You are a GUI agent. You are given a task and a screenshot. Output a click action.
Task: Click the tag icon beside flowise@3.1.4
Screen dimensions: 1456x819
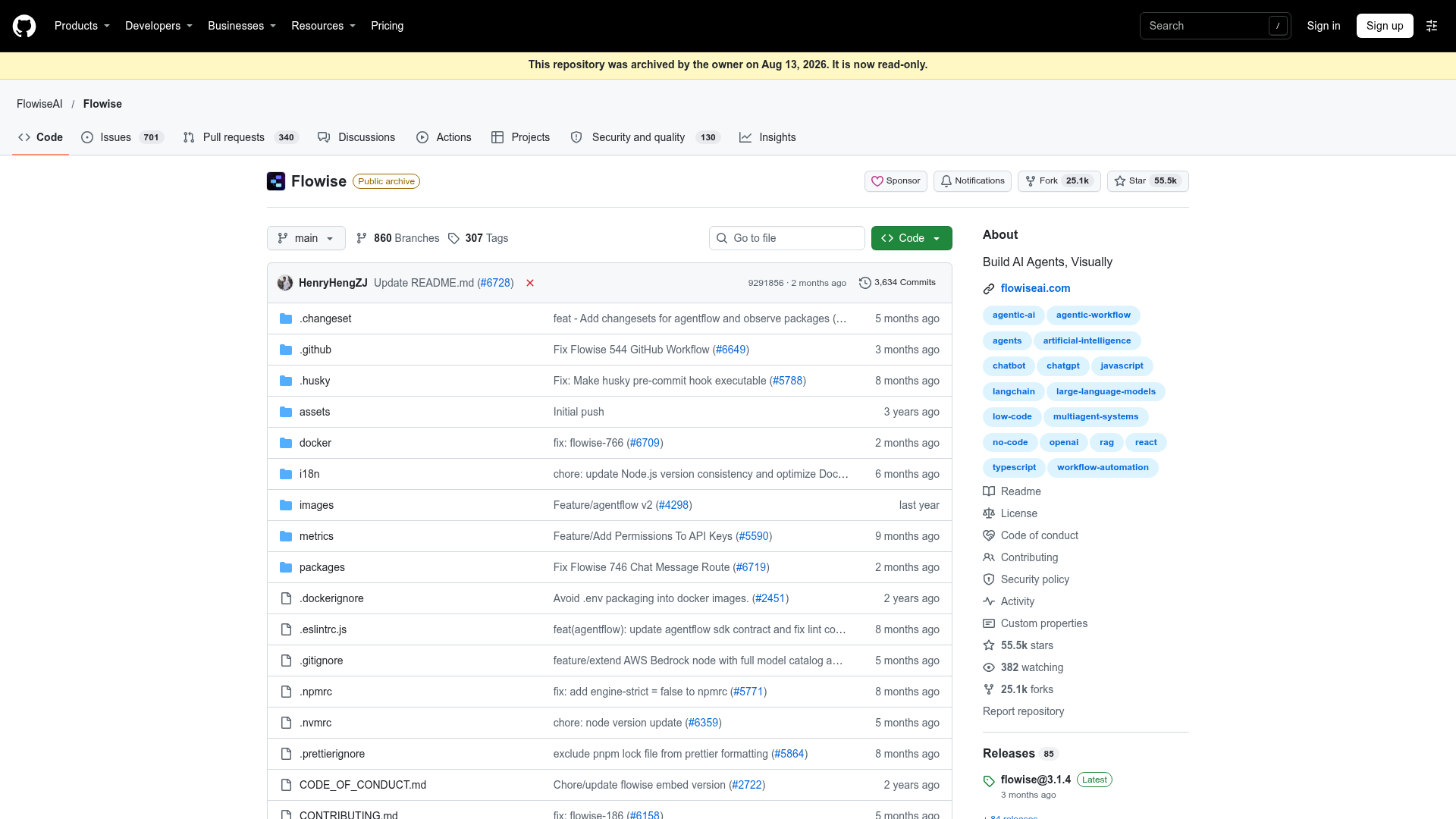(989, 781)
